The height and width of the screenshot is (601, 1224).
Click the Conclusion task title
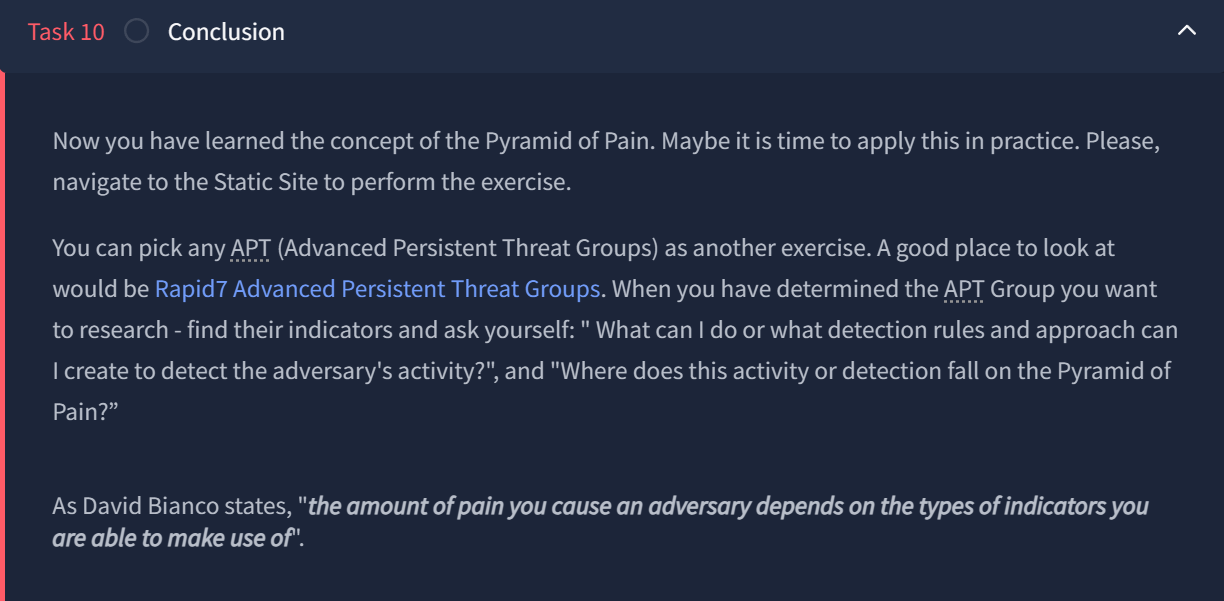tap(226, 31)
